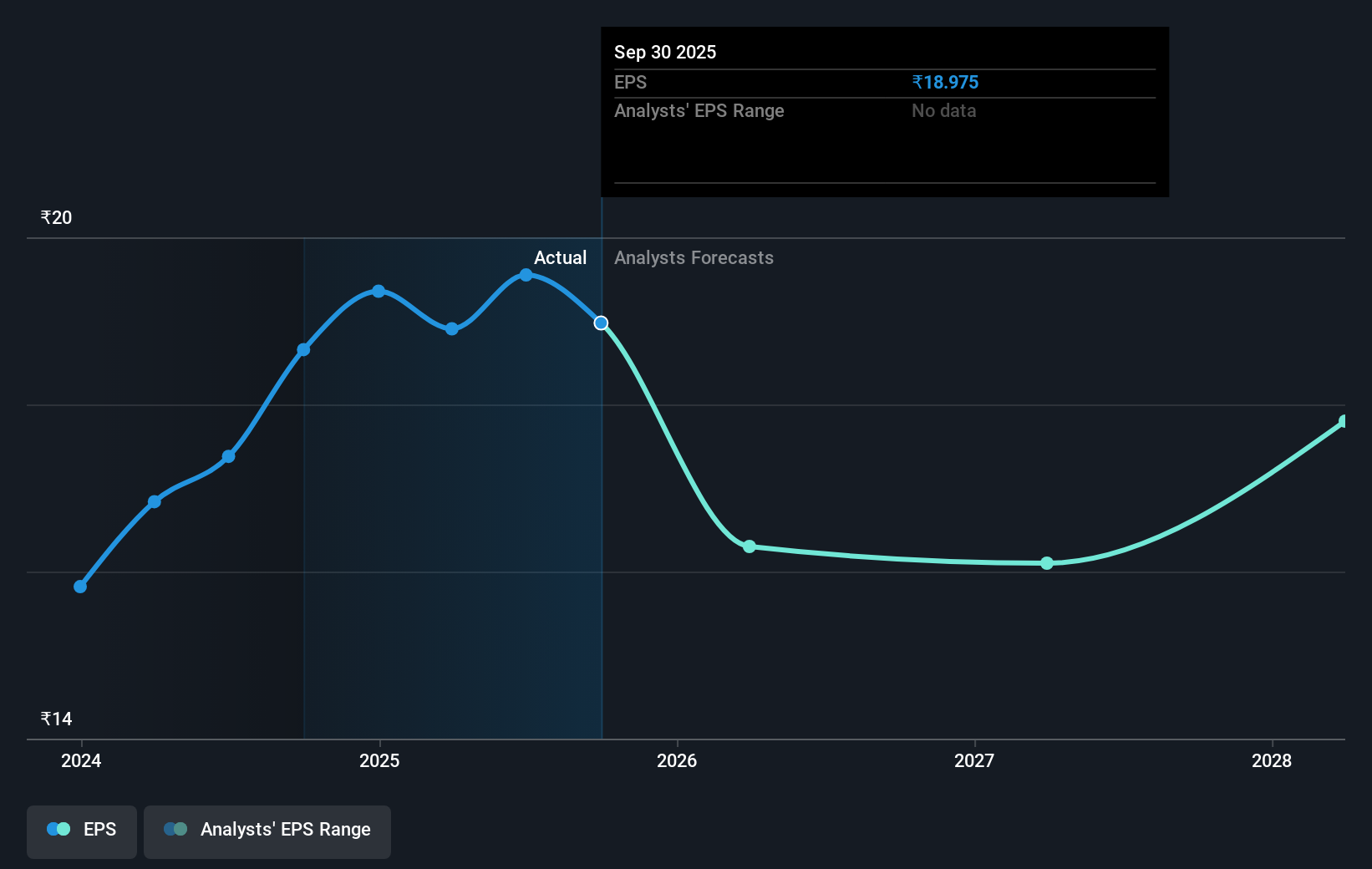Select the 2026 forecast data point
Screen dimensions: 1372x869
pos(750,546)
